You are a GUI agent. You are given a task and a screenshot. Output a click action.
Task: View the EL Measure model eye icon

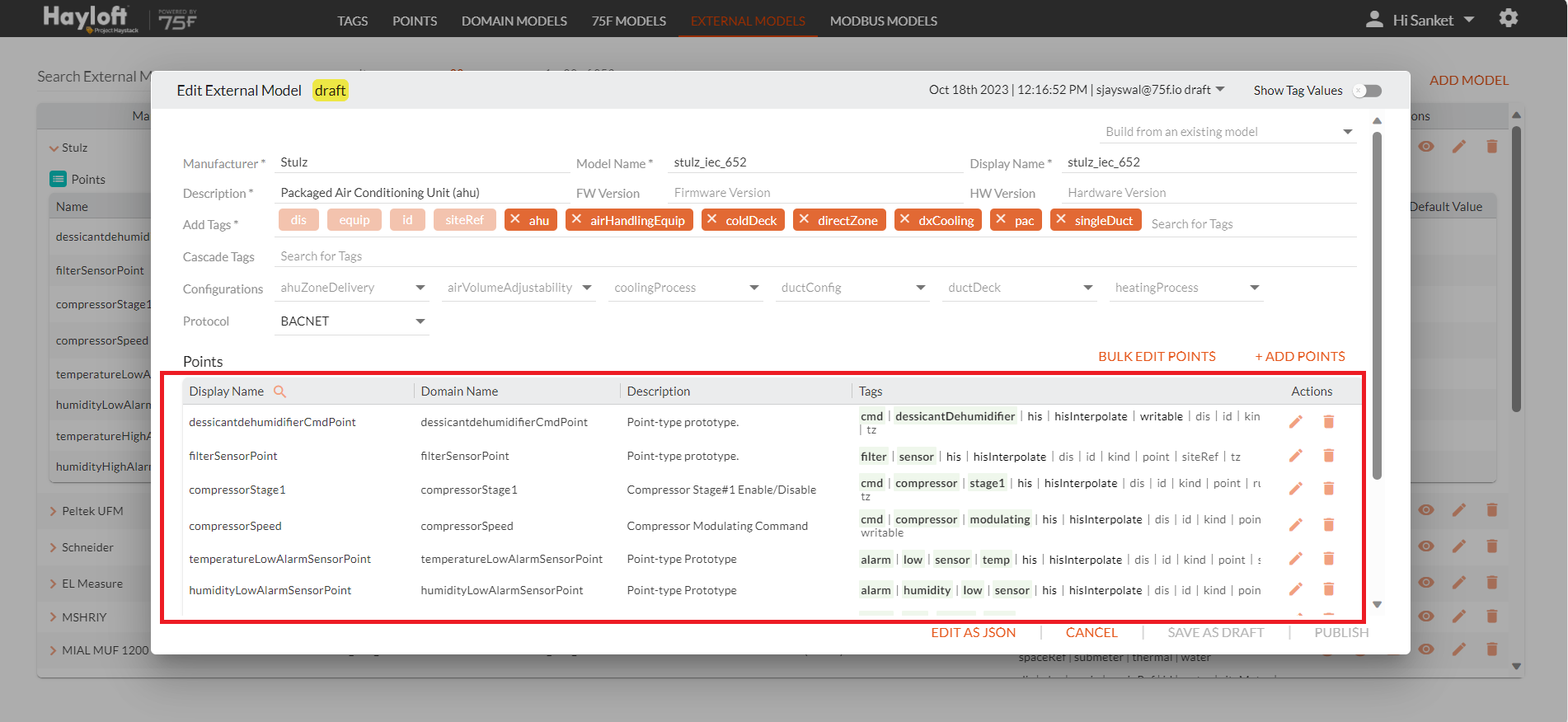pos(1426,583)
